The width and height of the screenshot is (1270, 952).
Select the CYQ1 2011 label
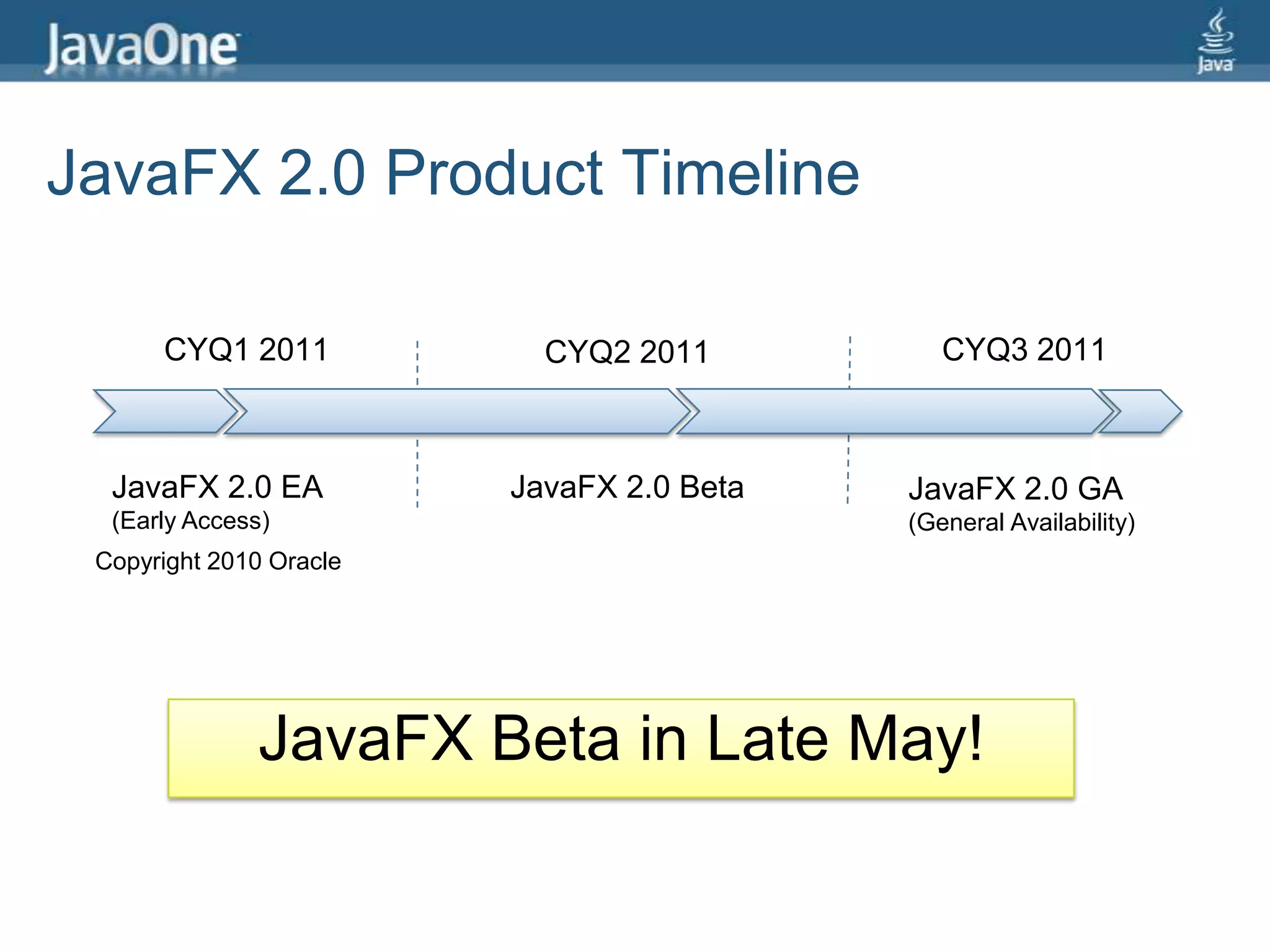[x=246, y=350]
